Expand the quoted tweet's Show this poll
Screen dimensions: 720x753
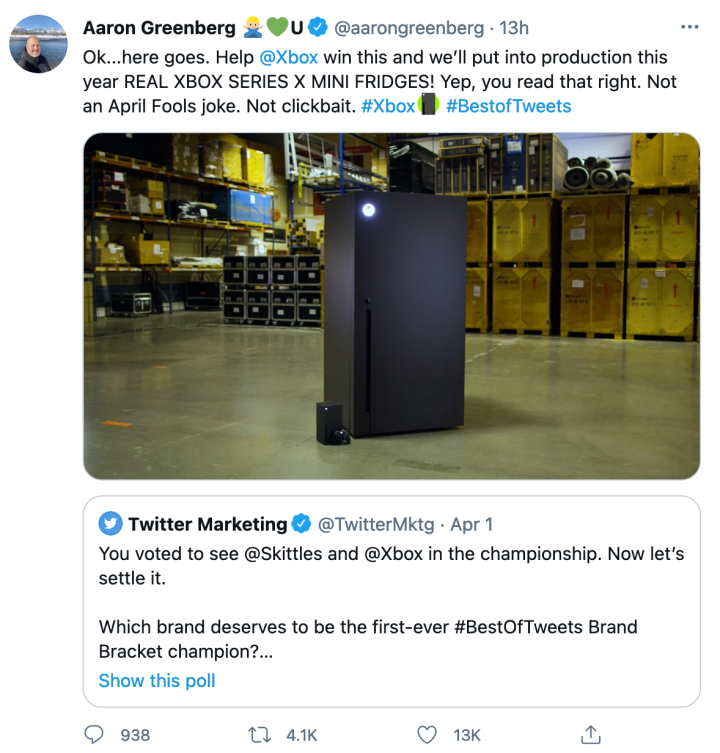point(157,681)
